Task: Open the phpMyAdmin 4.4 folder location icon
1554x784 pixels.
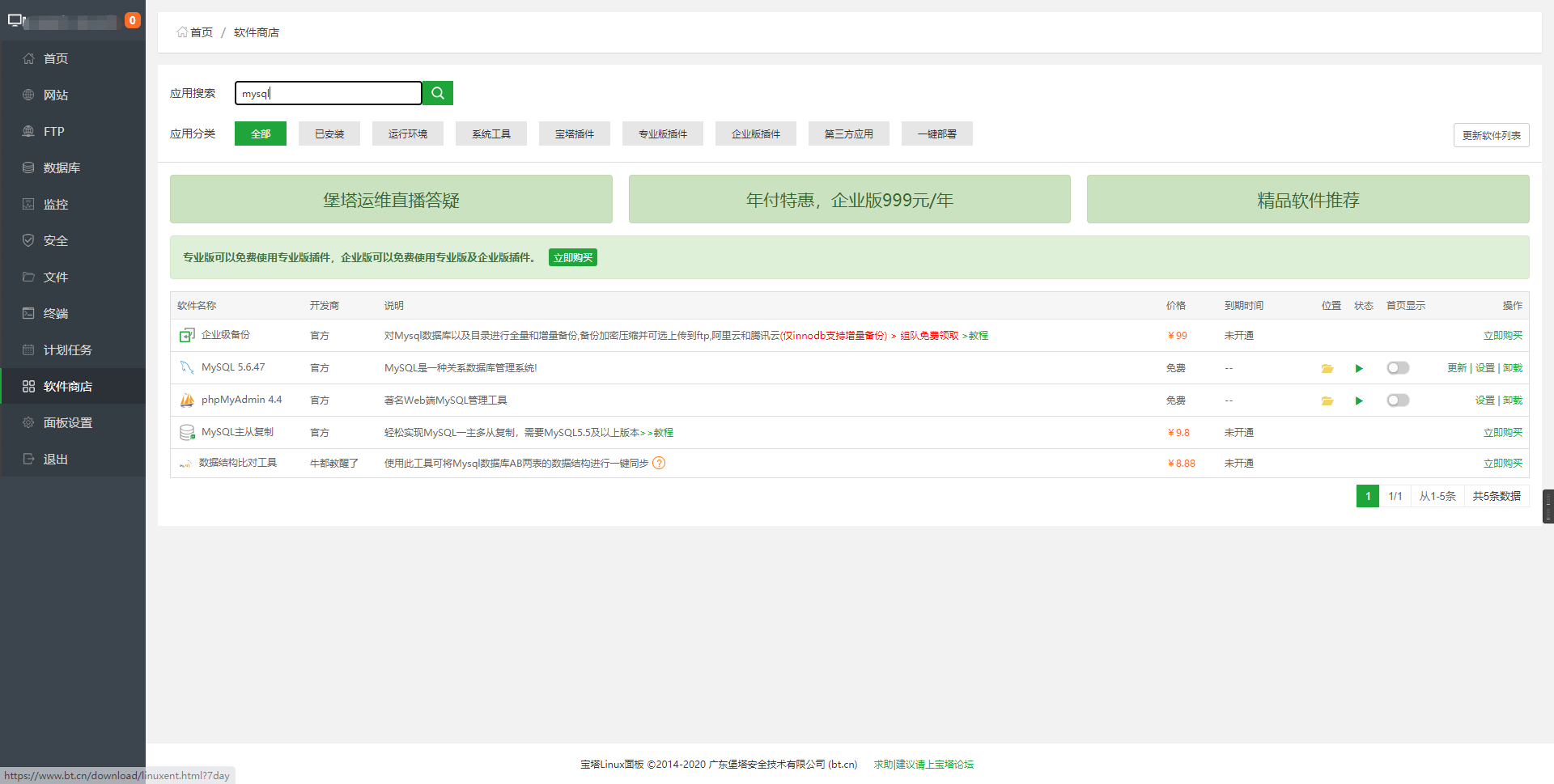Action: point(1327,400)
